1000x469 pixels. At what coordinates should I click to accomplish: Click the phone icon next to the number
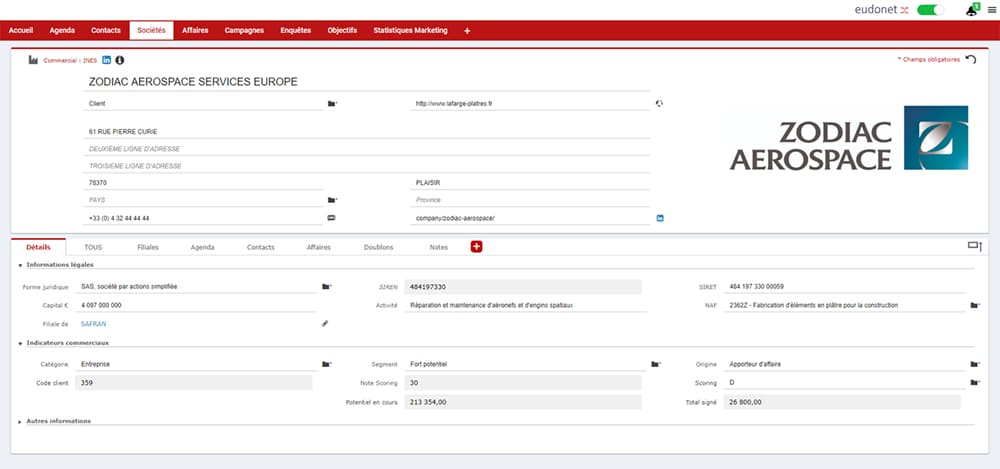click(331, 218)
